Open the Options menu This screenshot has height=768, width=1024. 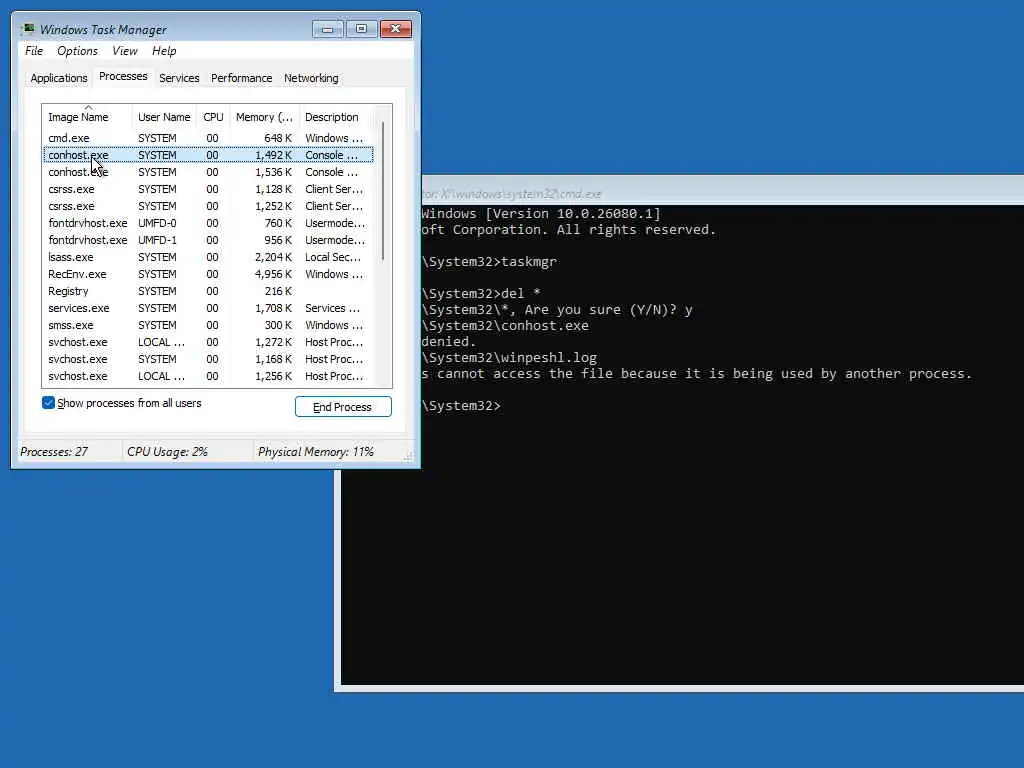77,51
